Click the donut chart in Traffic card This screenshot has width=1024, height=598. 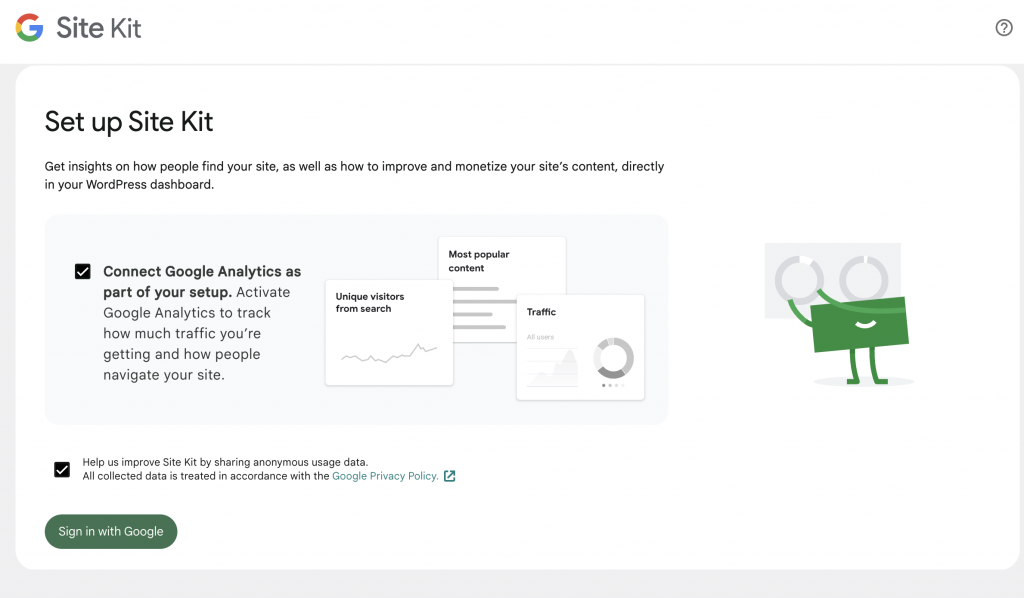click(x=613, y=358)
